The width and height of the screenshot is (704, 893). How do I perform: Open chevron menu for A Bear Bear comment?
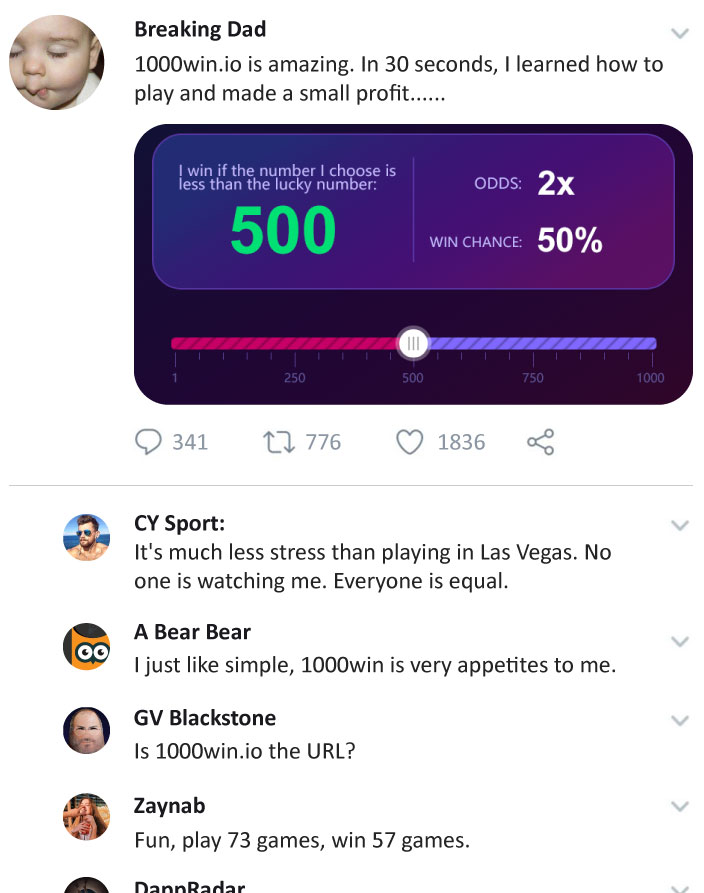680,642
